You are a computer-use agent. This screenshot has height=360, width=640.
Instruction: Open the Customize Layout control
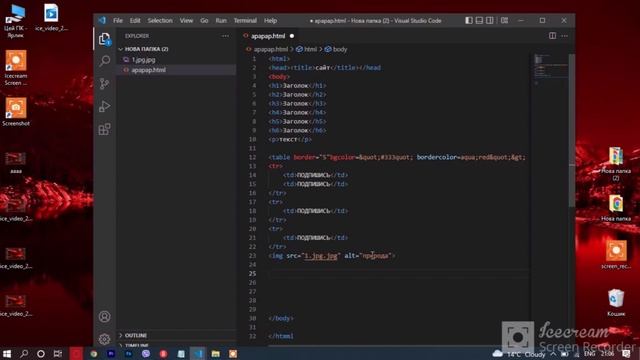coord(504,20)
